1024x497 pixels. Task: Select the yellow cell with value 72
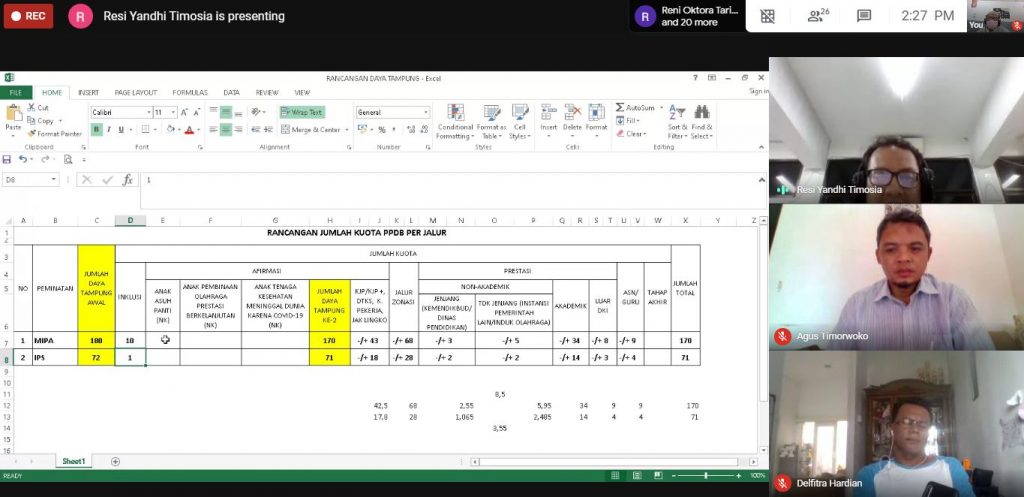pyautogui.click(x=96, y=357)
